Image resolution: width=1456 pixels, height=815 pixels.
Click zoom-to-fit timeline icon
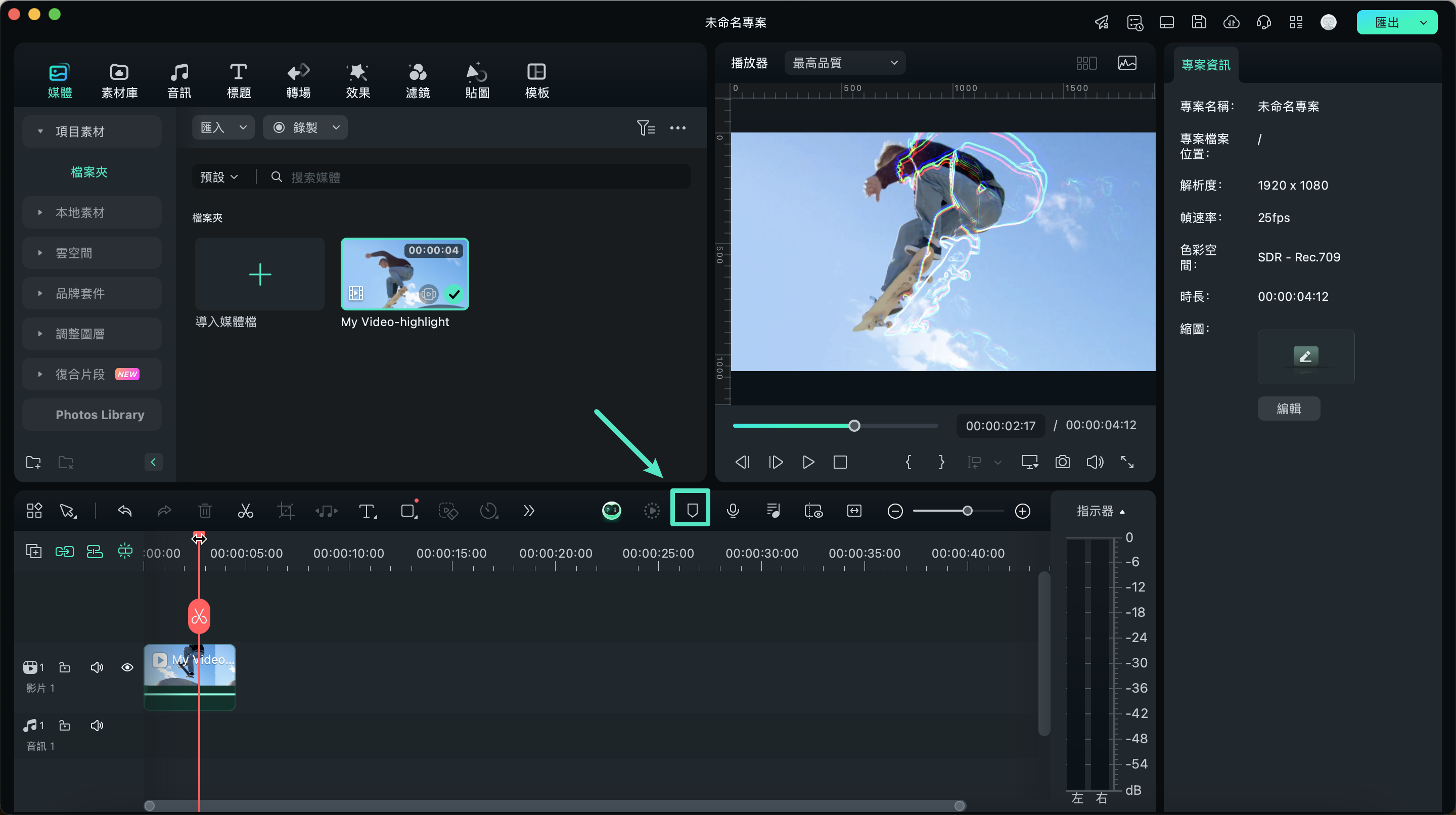(x=854, y=511)
